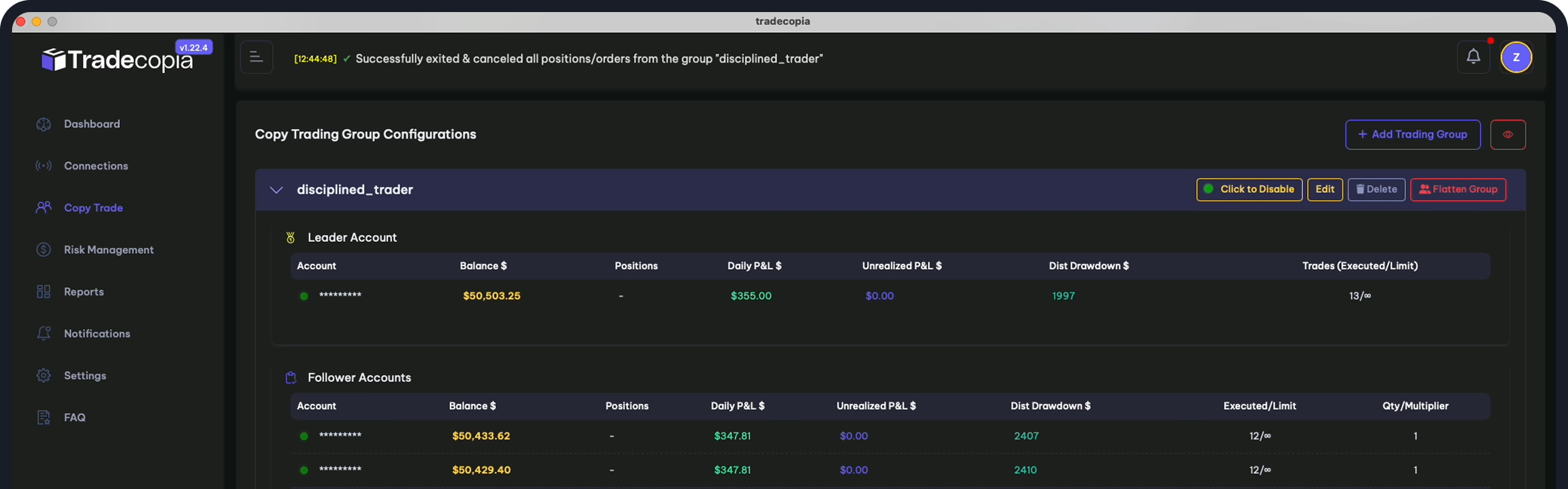Click the Risk Management dollar icon
Image resolution: width=1568 pixels, height=489 pixels.
(44, 249)
